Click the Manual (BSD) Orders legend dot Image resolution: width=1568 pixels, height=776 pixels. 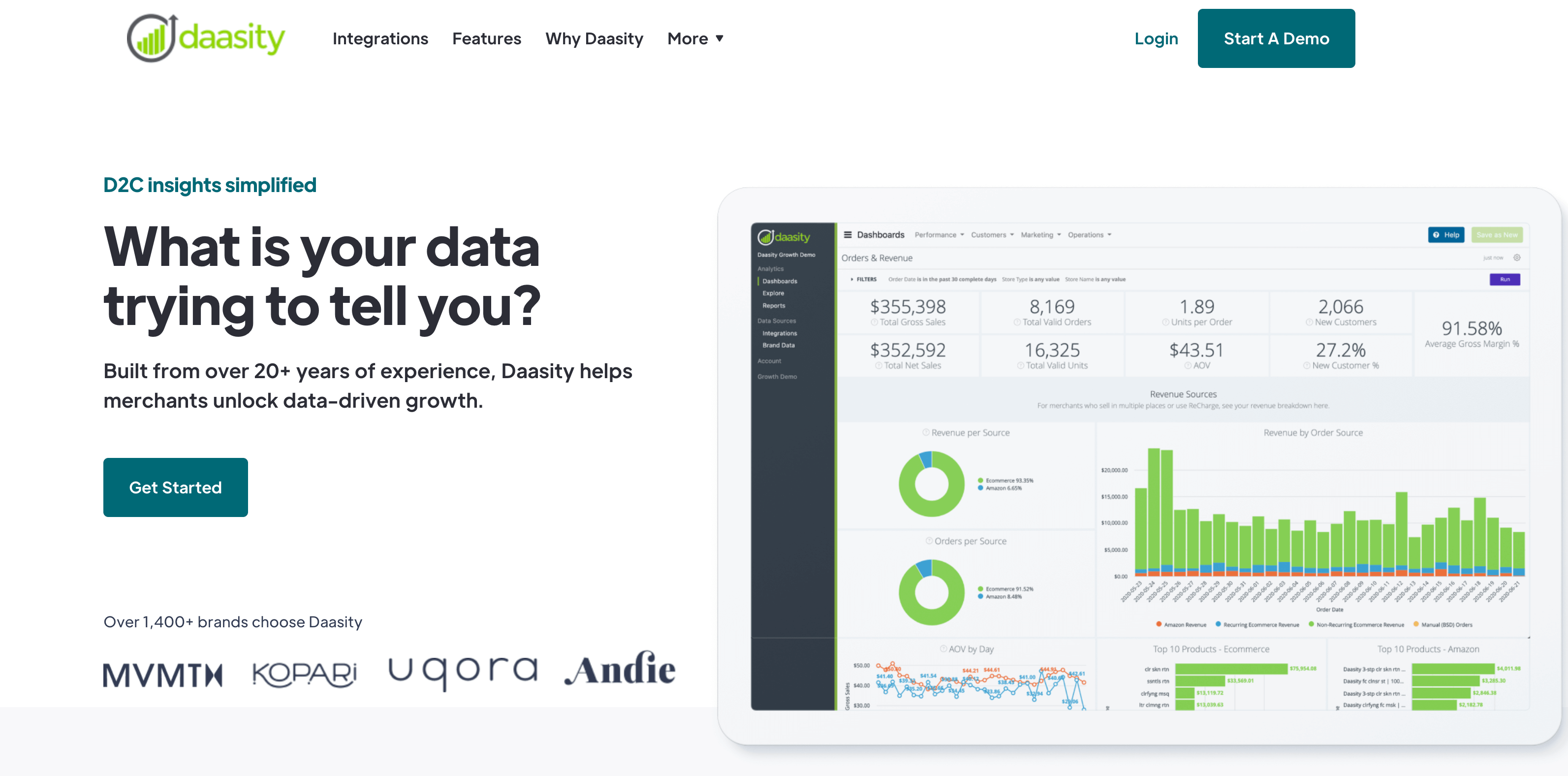1416,624
